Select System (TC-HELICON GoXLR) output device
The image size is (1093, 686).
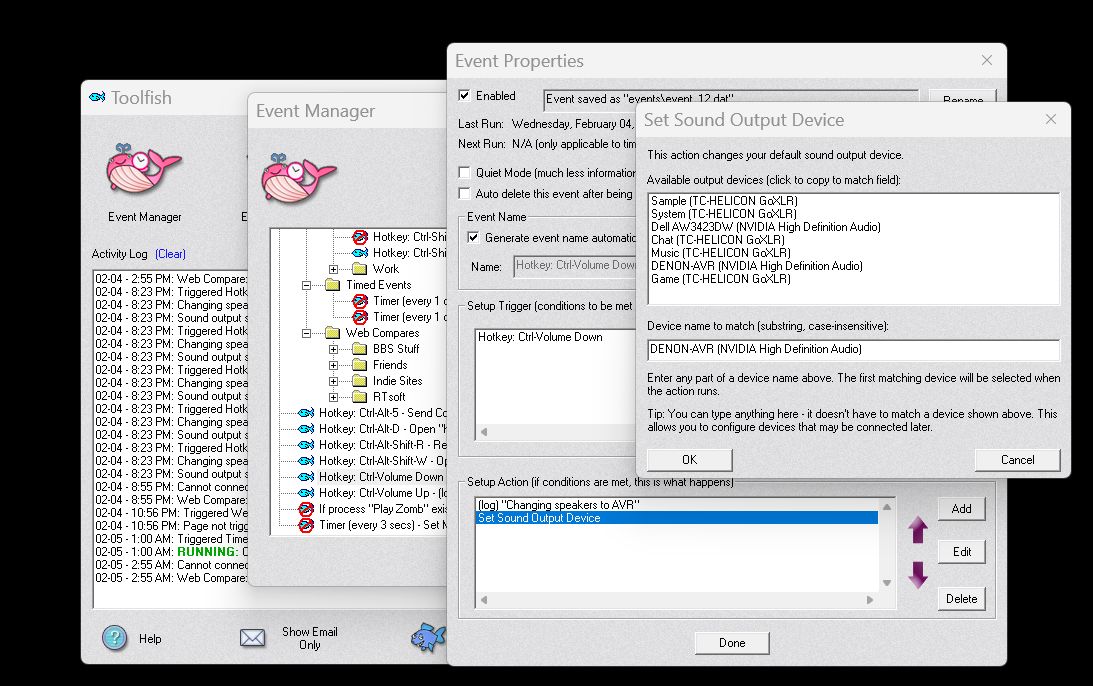(723, 214)
